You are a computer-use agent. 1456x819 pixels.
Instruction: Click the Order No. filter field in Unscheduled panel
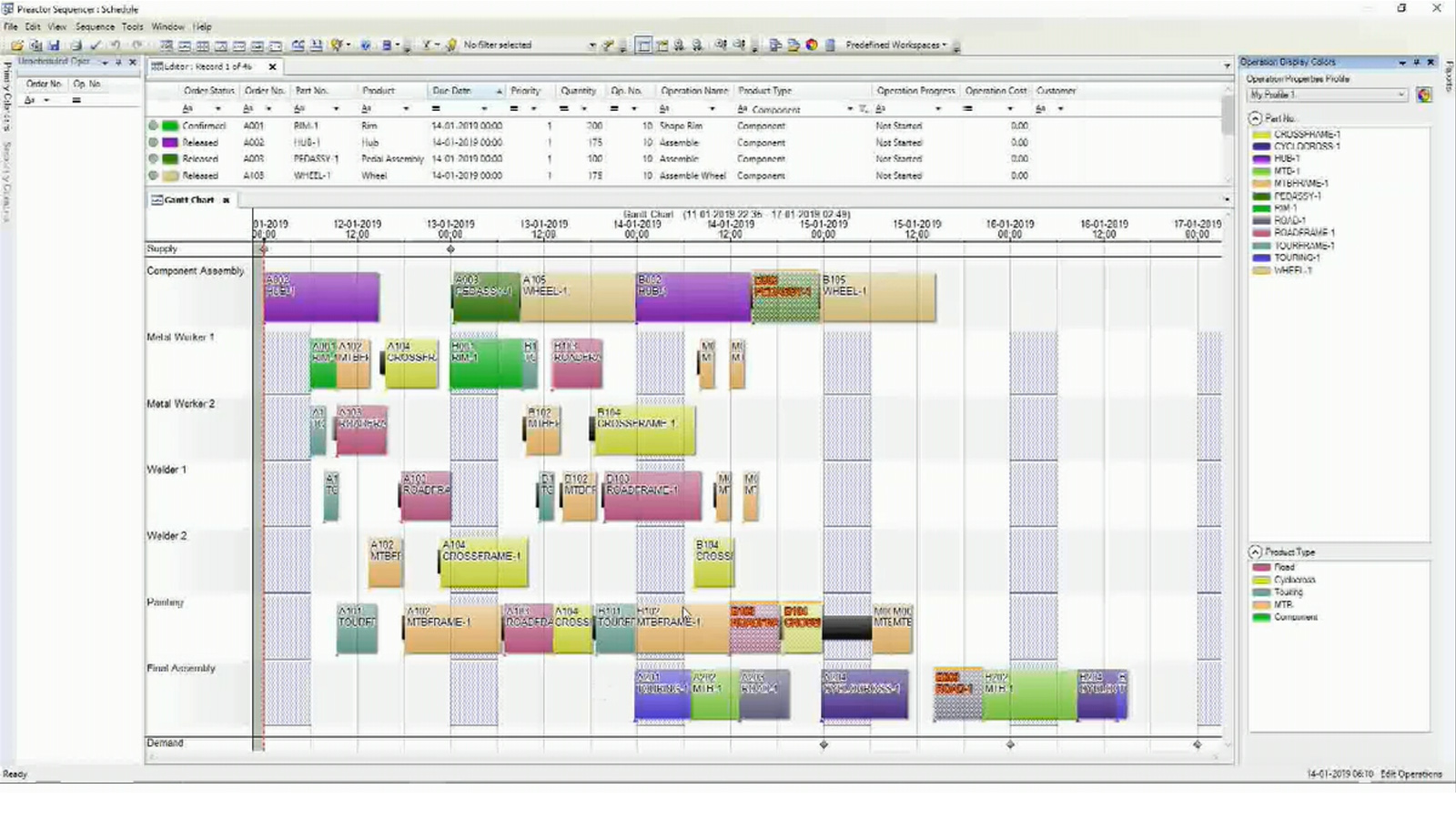coord(44,100)
